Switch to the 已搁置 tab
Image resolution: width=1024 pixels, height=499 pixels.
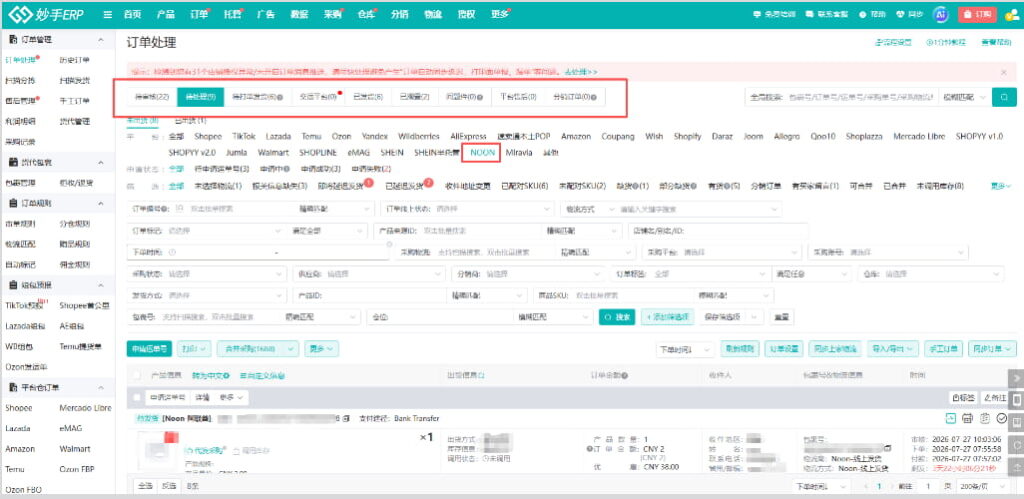(x=414, y=97)
